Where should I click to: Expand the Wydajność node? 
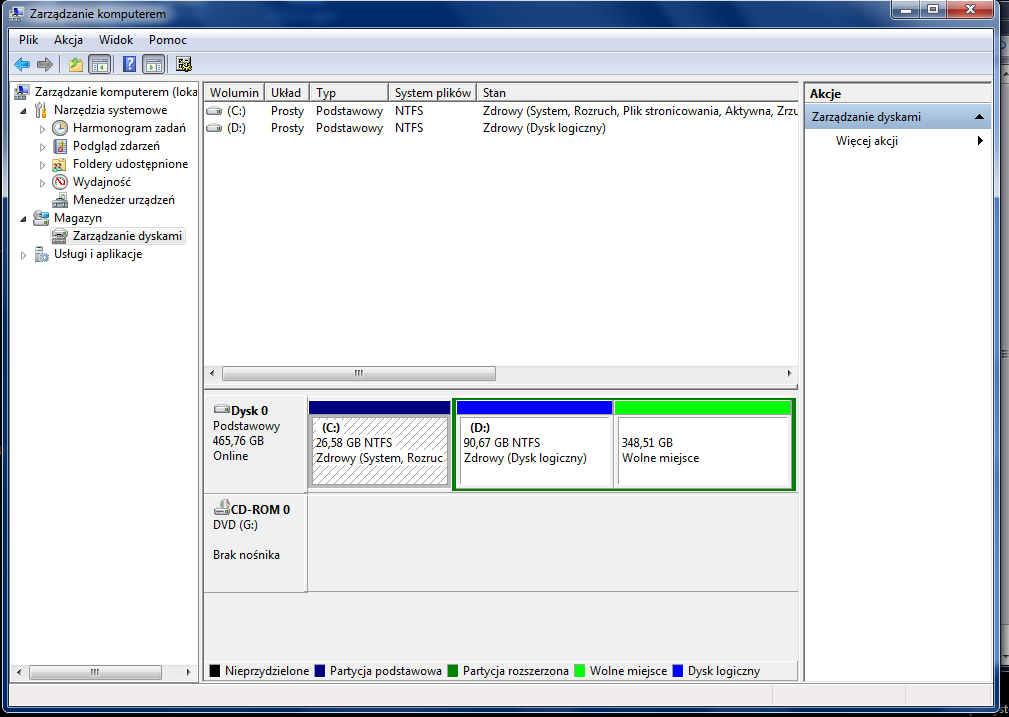(x=42, y=183)
